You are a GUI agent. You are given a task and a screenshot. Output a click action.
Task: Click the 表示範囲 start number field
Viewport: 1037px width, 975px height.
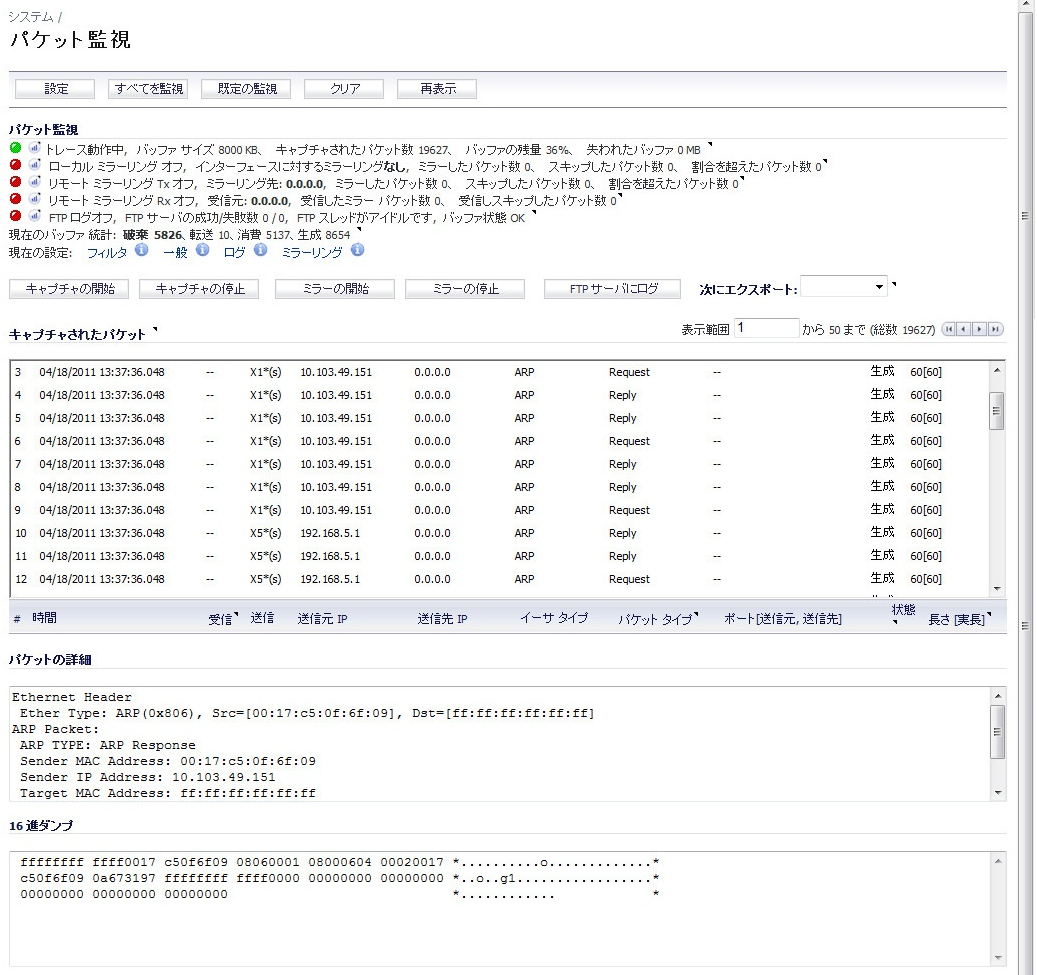(767, 328)
